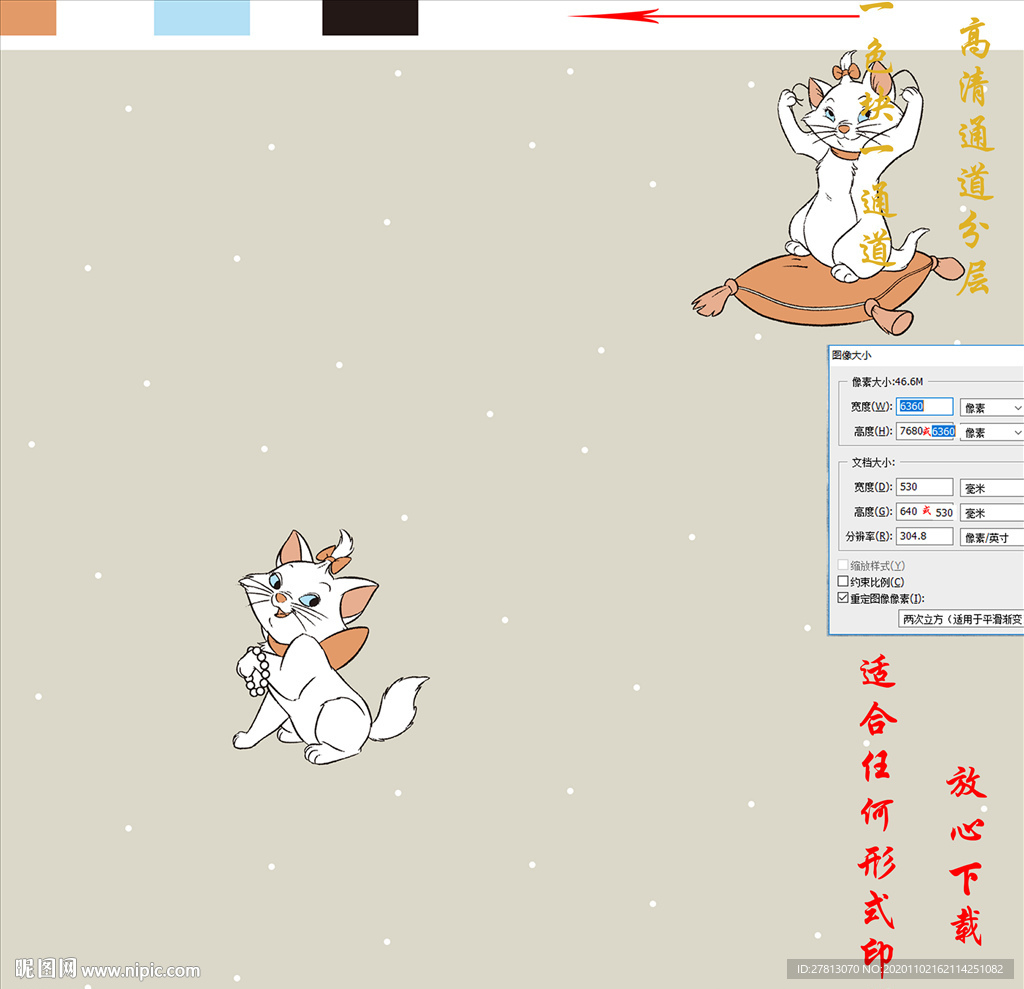Viewport: 1024px width, 989px height.
Task: Click the 分辨率(R) field showing 304.8
Action: (x=924, y=536)
